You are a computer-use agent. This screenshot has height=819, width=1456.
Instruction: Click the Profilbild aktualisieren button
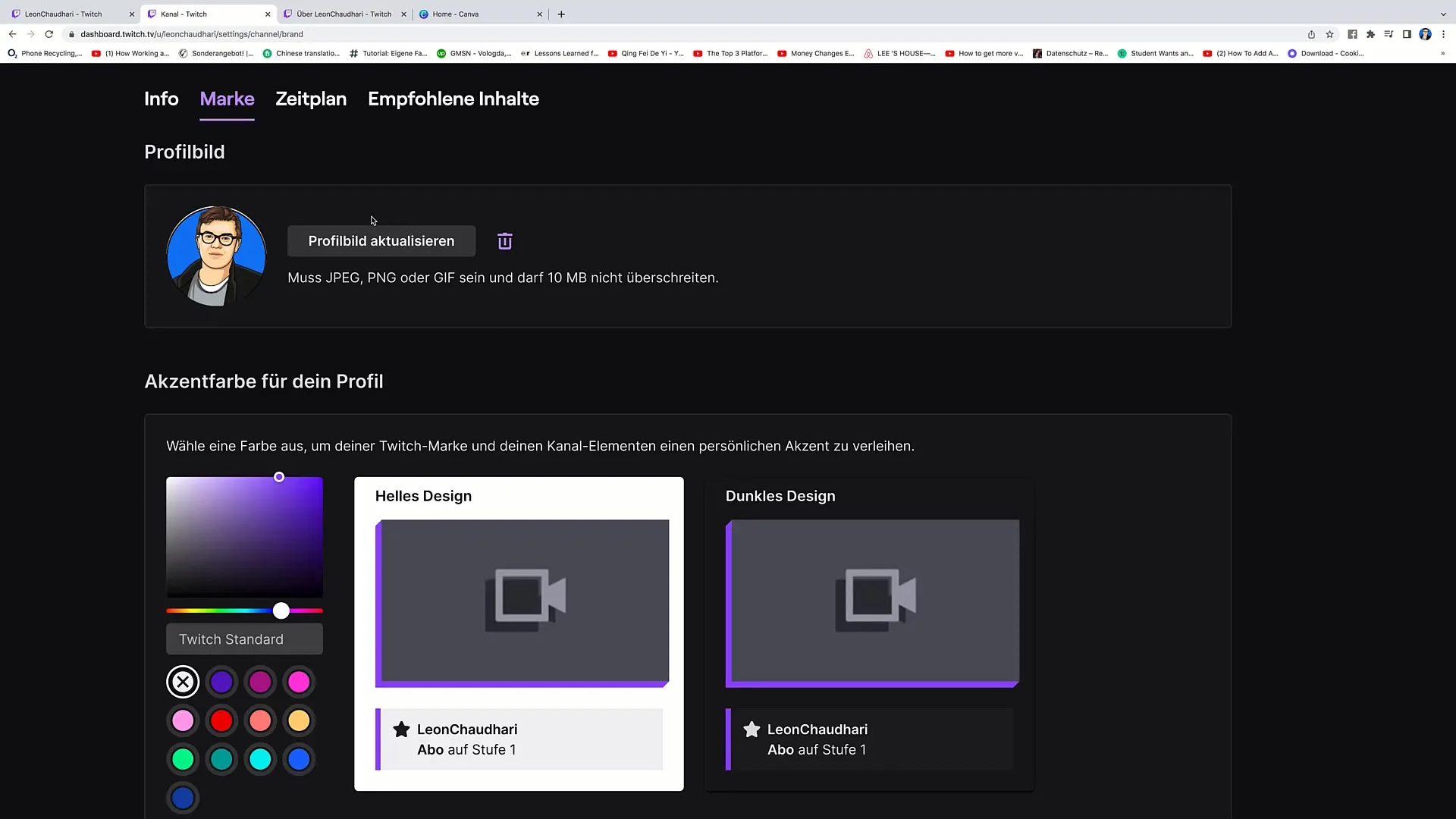tap(381, 240)
